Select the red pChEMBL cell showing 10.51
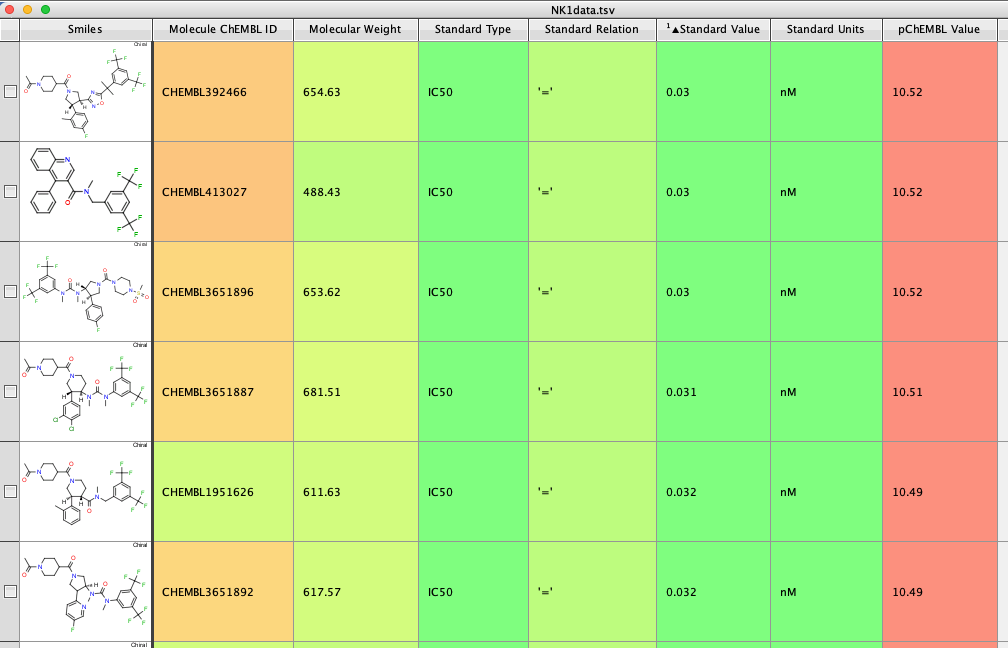The height and width of the screenshot is (648, 1008). (x=939, y=392)
